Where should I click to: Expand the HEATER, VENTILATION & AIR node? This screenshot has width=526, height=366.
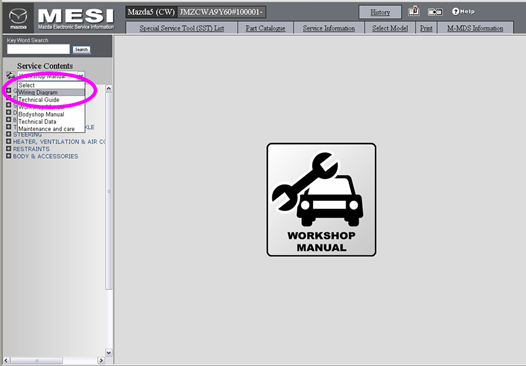click(x=9, y=141)
